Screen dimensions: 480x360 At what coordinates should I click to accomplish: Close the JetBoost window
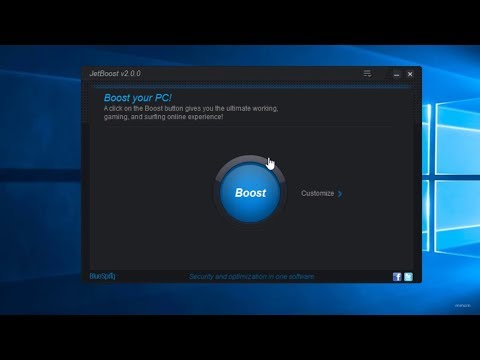coord(410,74)
